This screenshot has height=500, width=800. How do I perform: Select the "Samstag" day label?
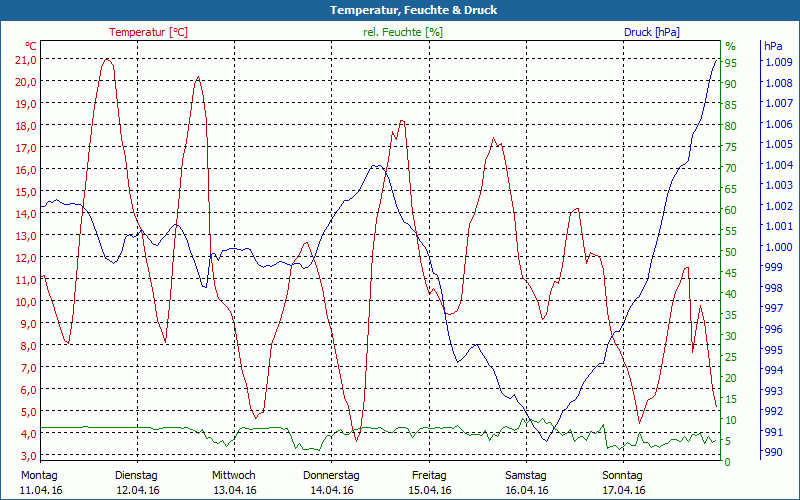(x=526, y=475)
